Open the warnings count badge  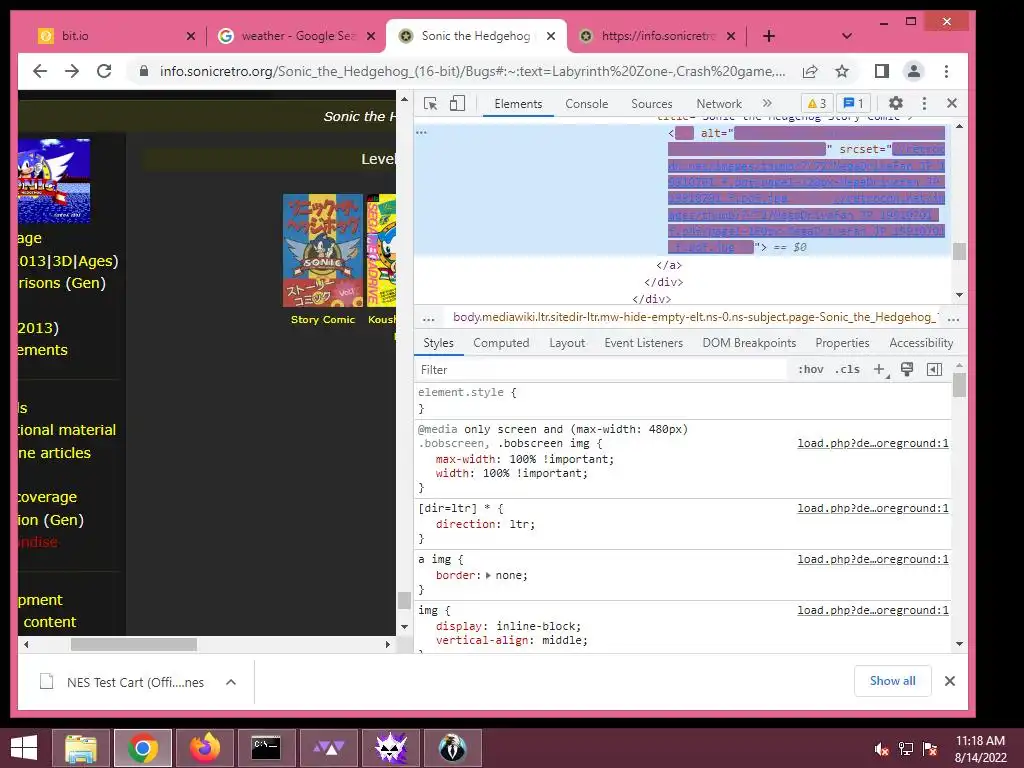(x=817, y=103)
